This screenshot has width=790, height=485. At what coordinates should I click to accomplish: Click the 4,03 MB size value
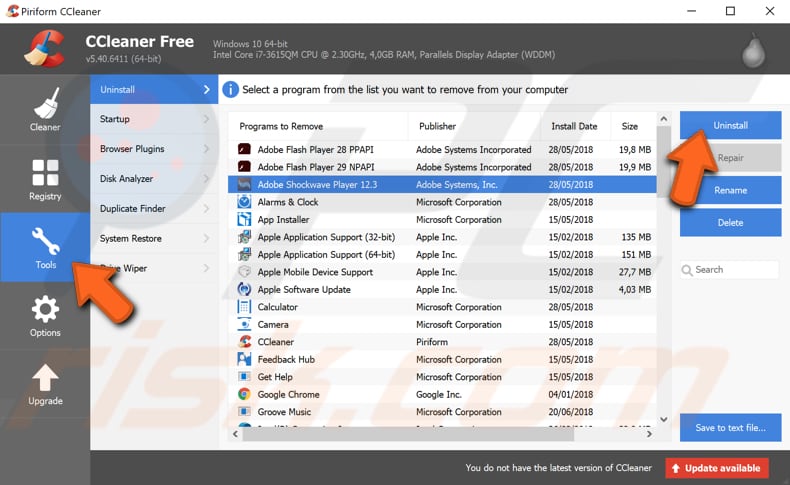point(635,290)
